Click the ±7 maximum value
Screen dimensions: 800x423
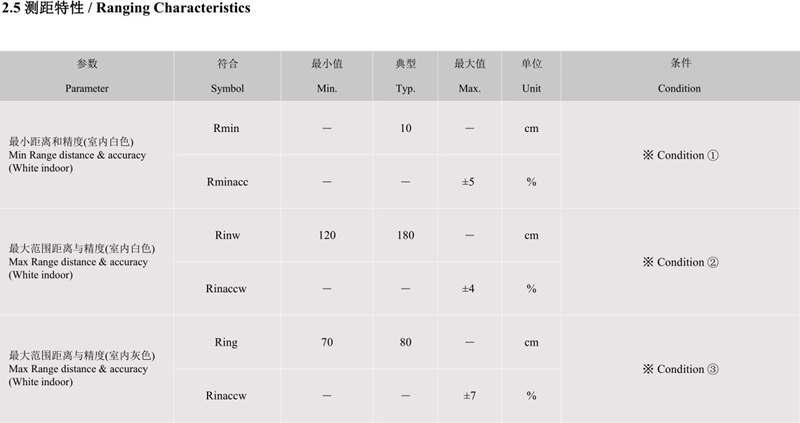[x=469, y=395]
